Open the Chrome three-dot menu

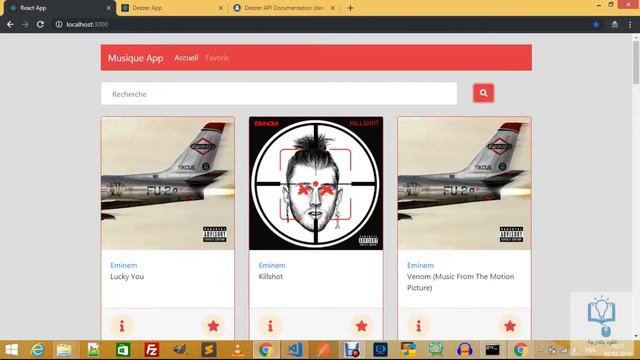coord(630,24)
